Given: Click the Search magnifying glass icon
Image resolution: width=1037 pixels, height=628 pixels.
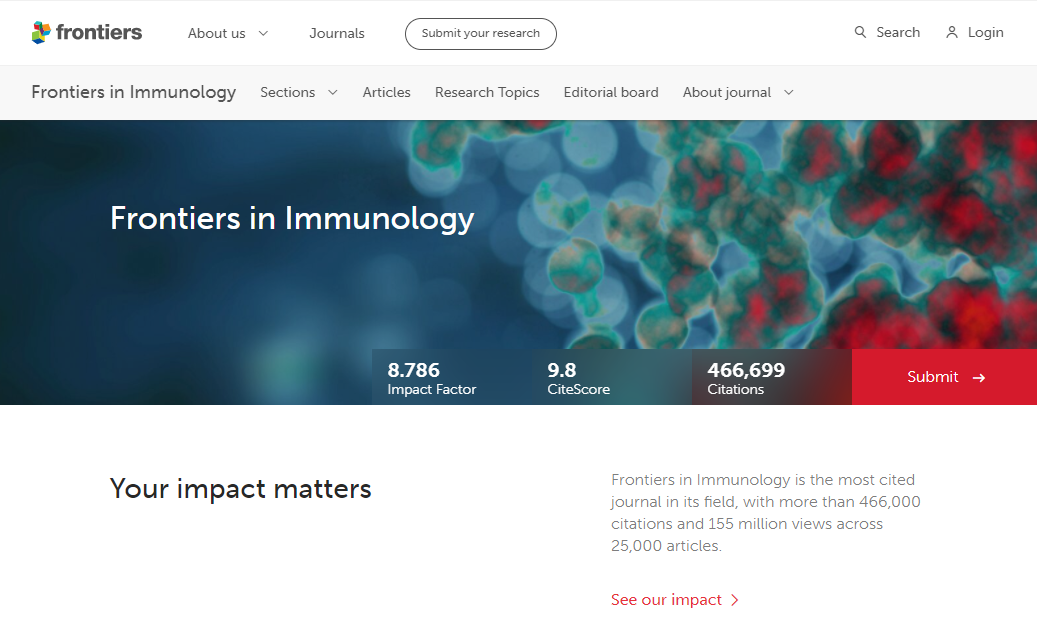Looking at the screenshot, I should tap(860, 33).
